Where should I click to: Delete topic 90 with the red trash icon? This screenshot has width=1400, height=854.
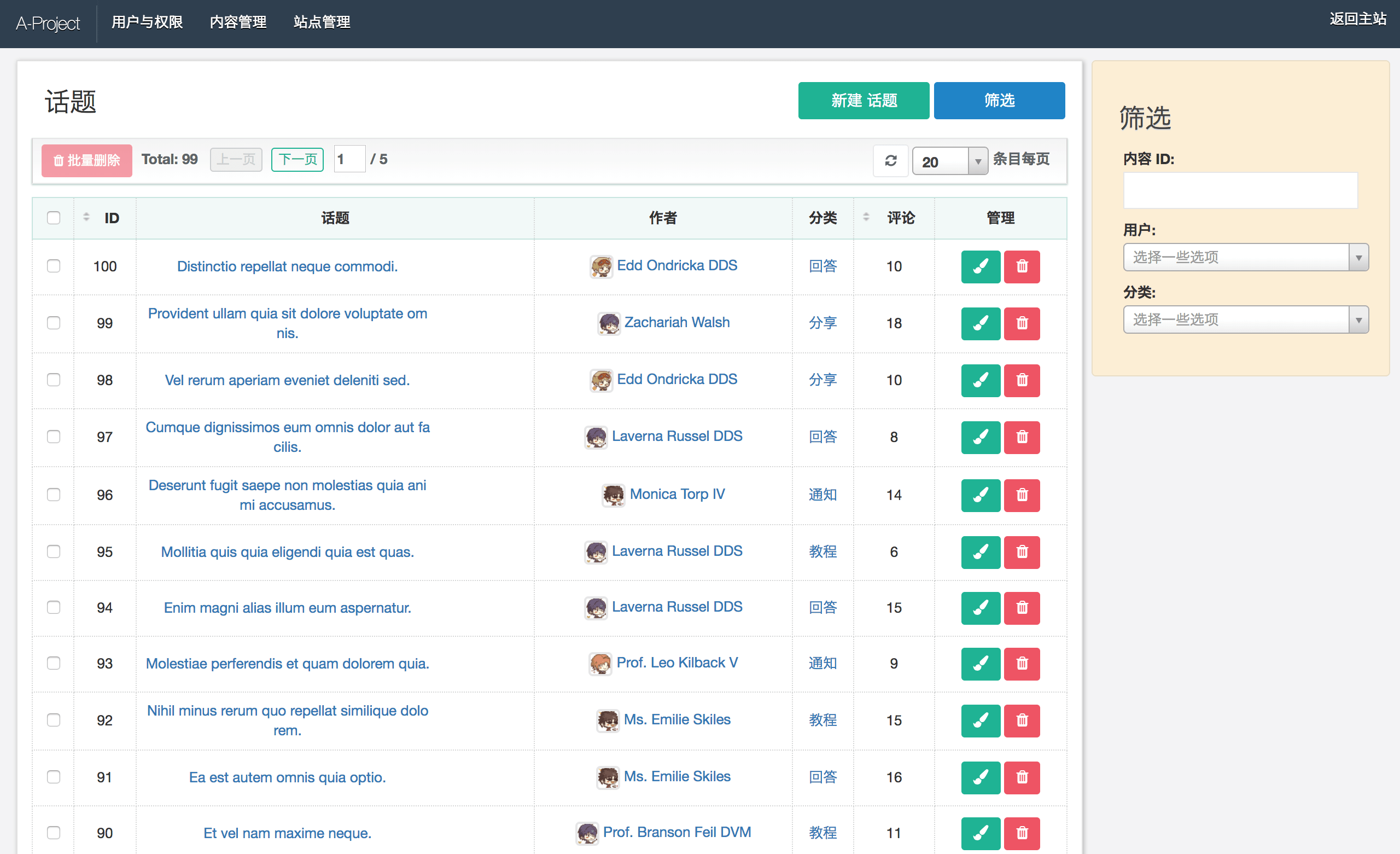1022,833
